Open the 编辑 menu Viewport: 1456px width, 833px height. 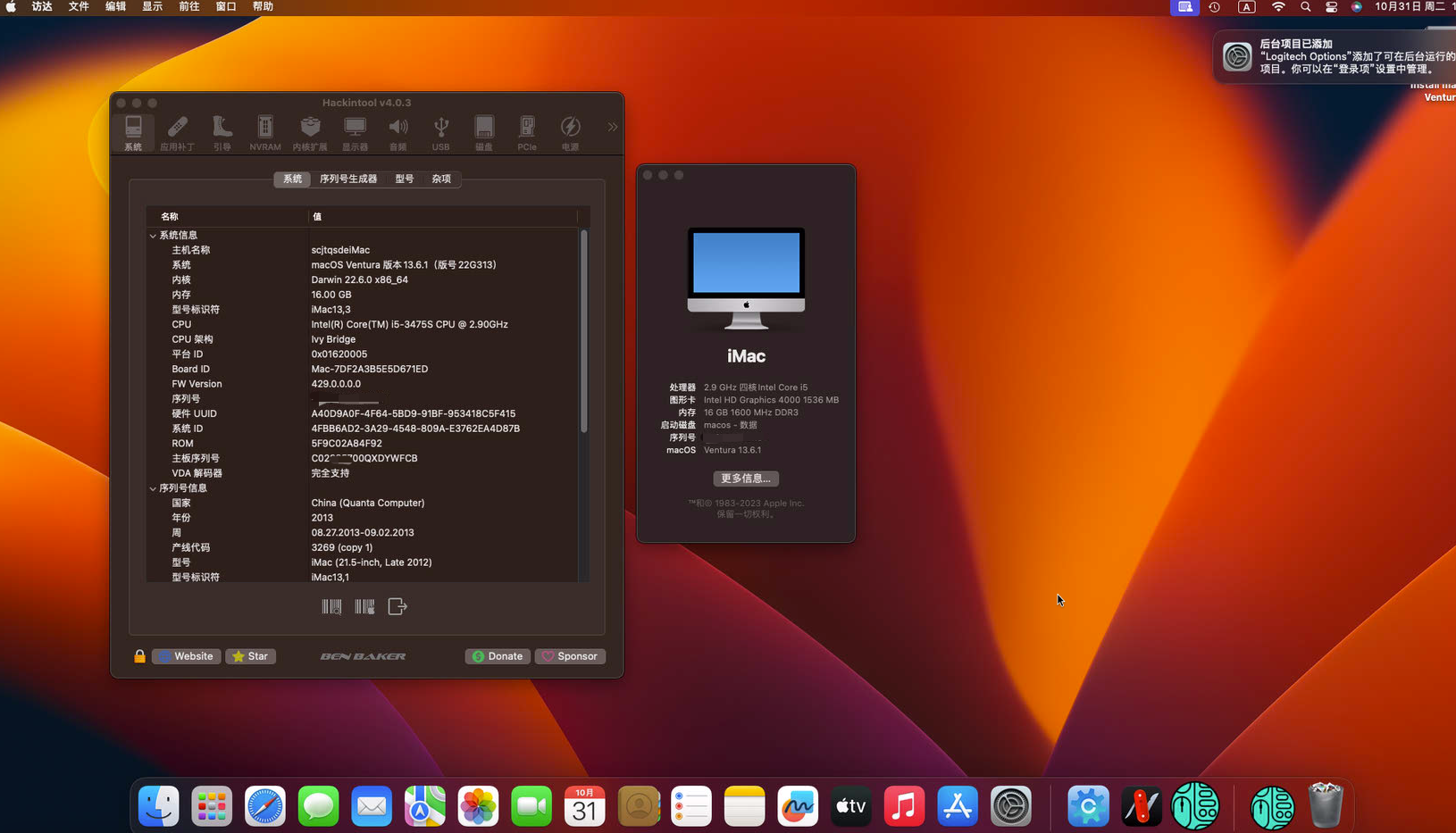[x=115, y=6]
